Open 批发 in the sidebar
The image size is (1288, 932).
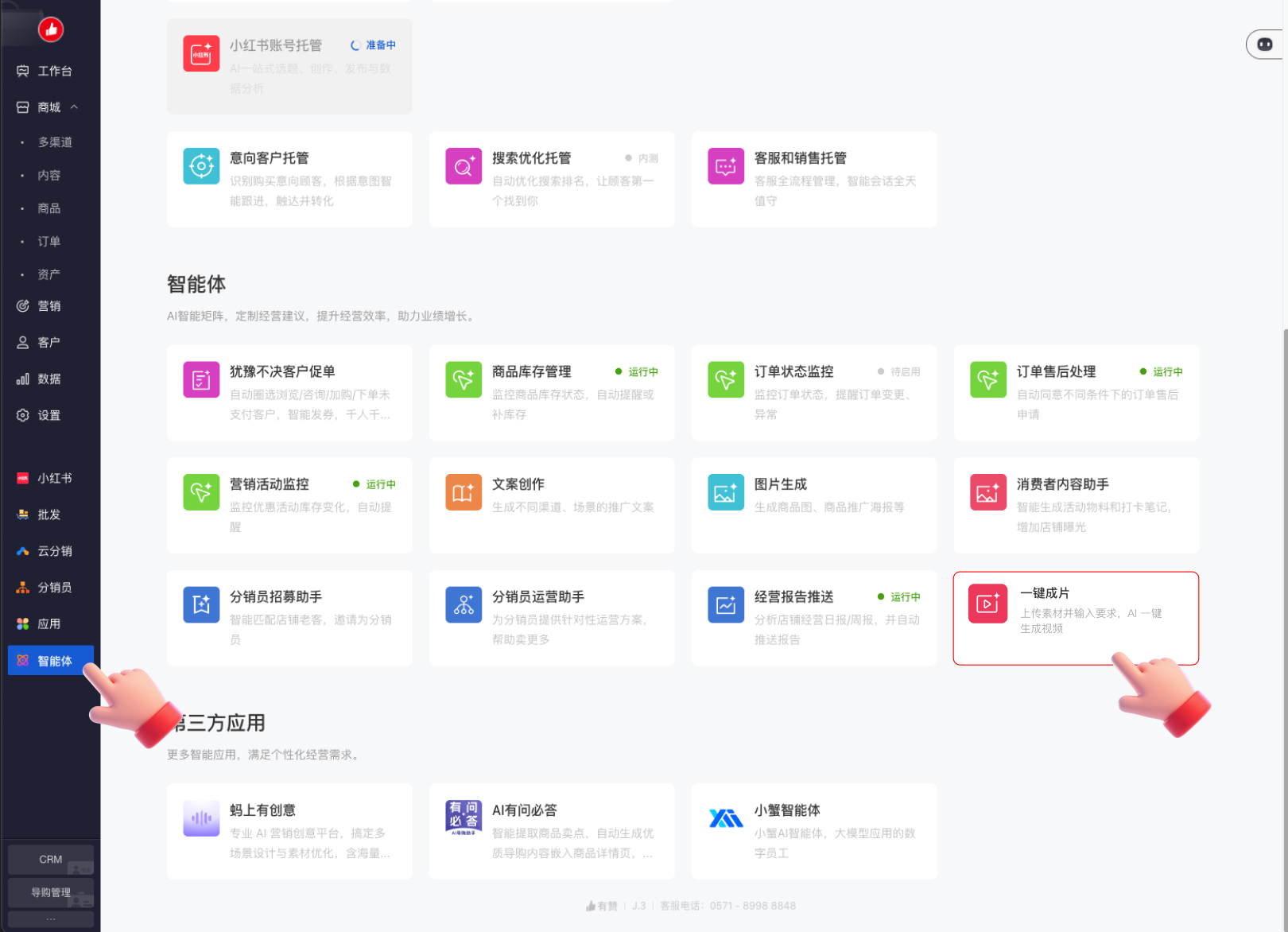(x=49, y=515)
